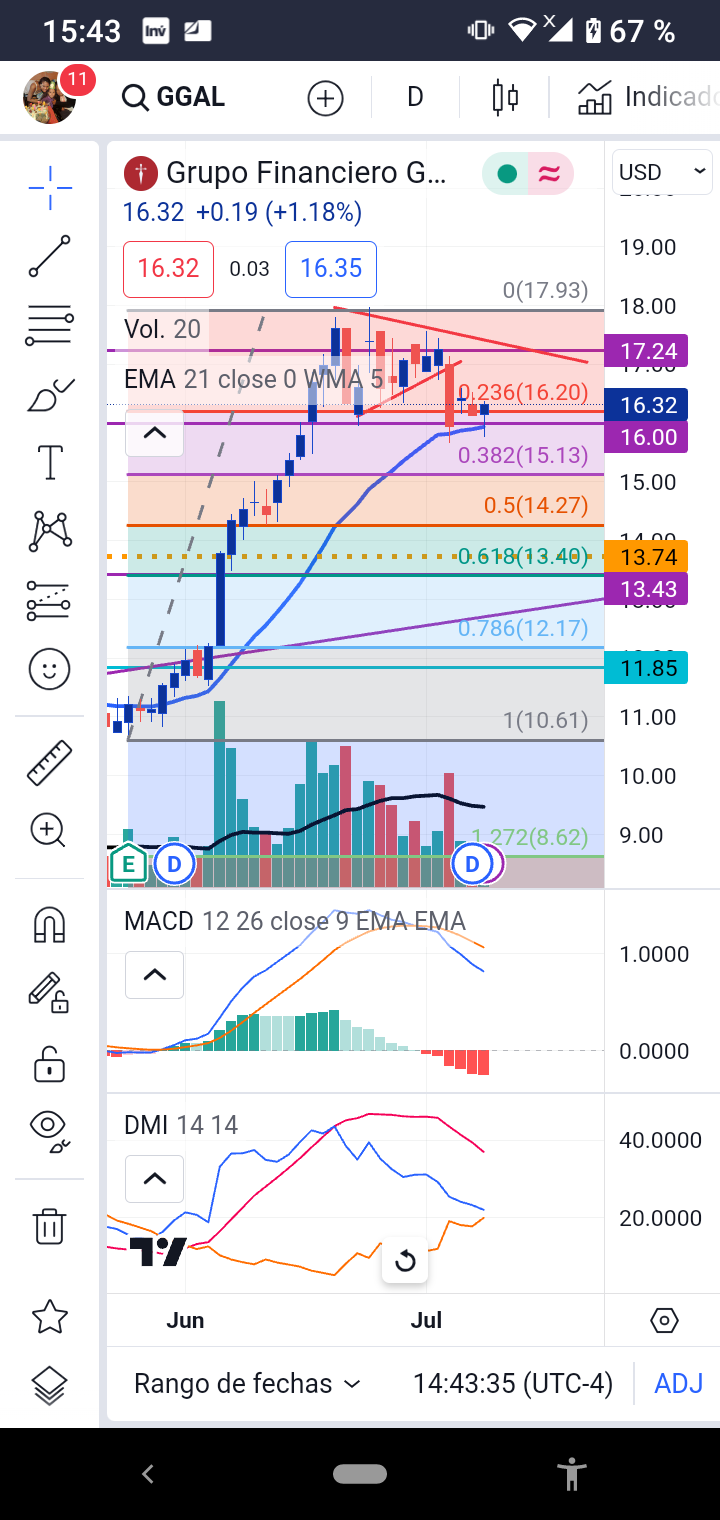Click the 13.74 orange price label
The height and width of the screenshot is (1520, 720).
[647, 557]
